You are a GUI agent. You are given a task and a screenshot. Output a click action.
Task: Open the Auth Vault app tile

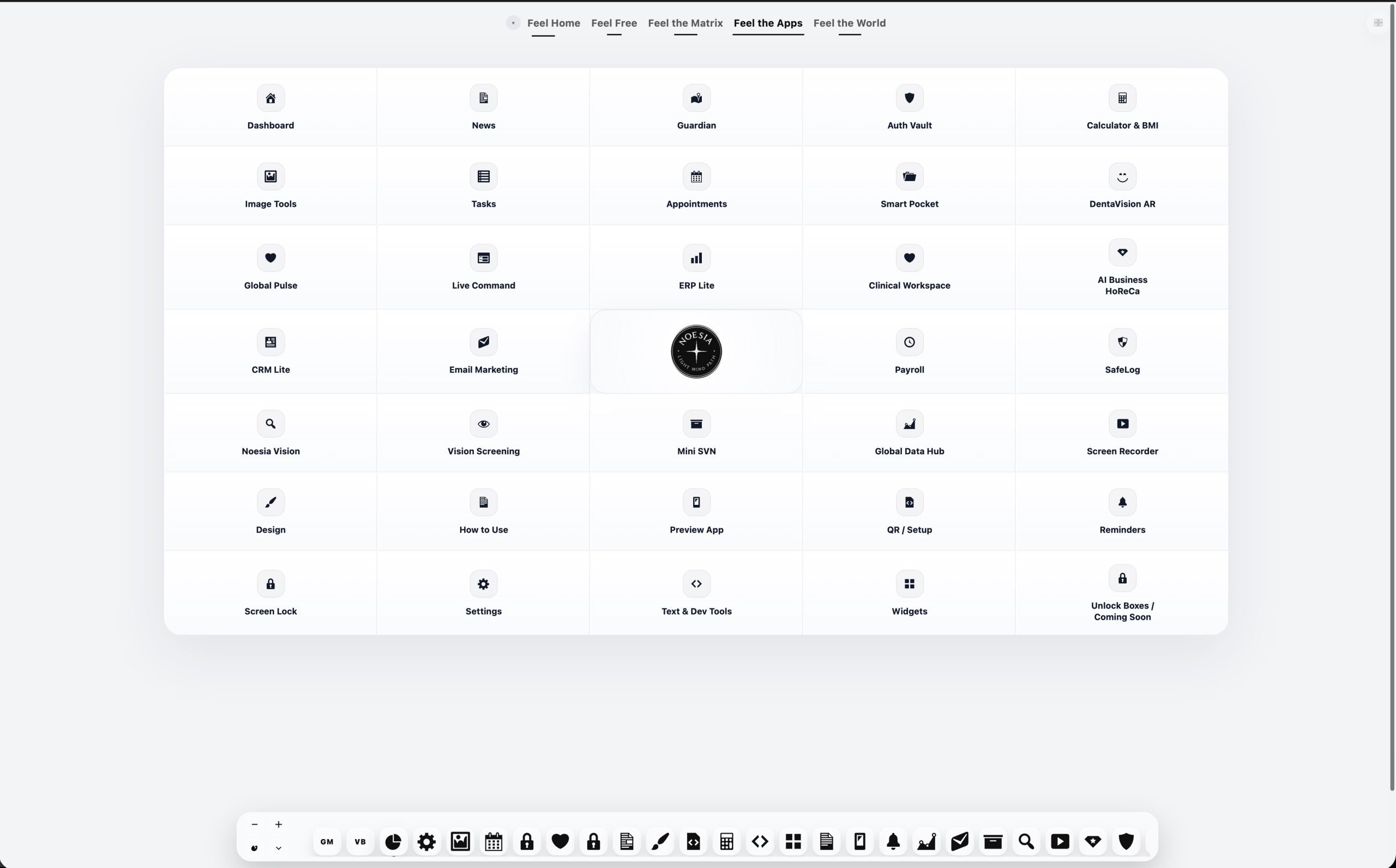pos(909,107)
